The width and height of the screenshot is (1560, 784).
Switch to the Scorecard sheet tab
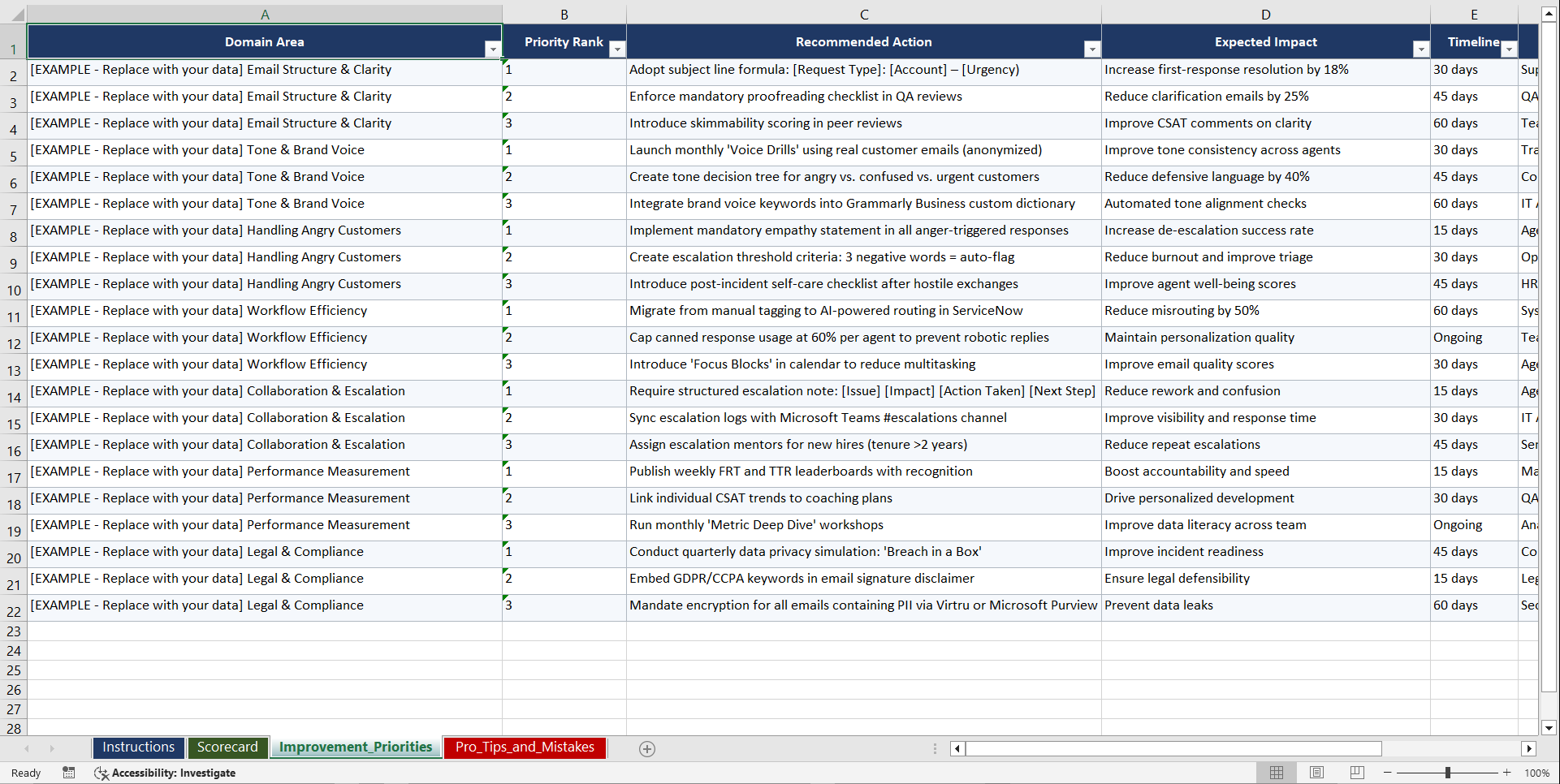click(x=228, y=747)
